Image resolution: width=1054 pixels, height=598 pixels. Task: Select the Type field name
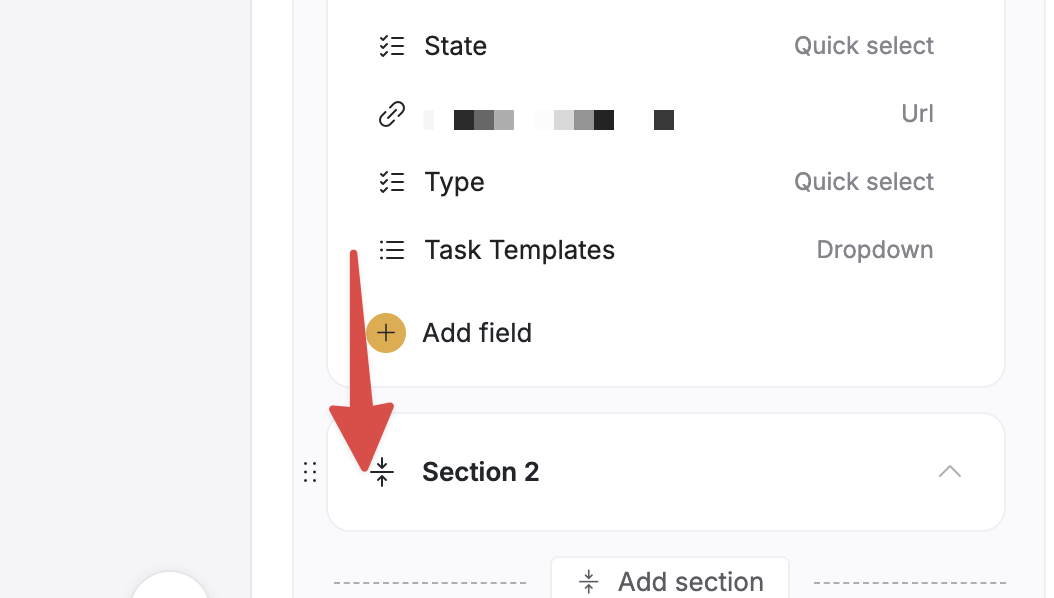[x=454, y=182]
